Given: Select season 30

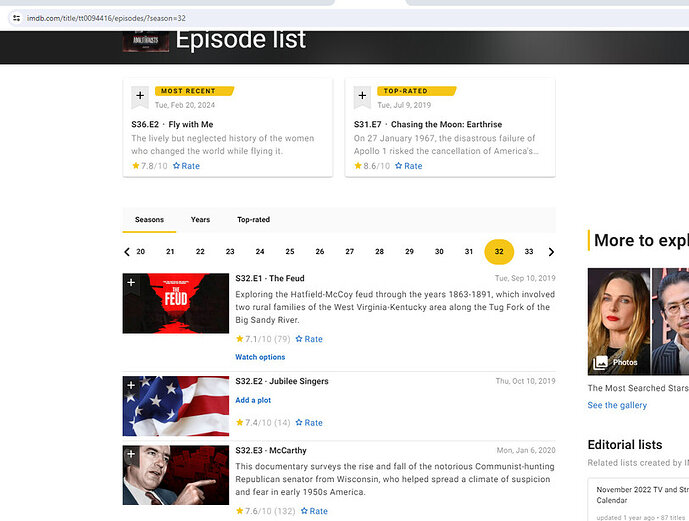Looking at the screenshot, I should (439, 252).
